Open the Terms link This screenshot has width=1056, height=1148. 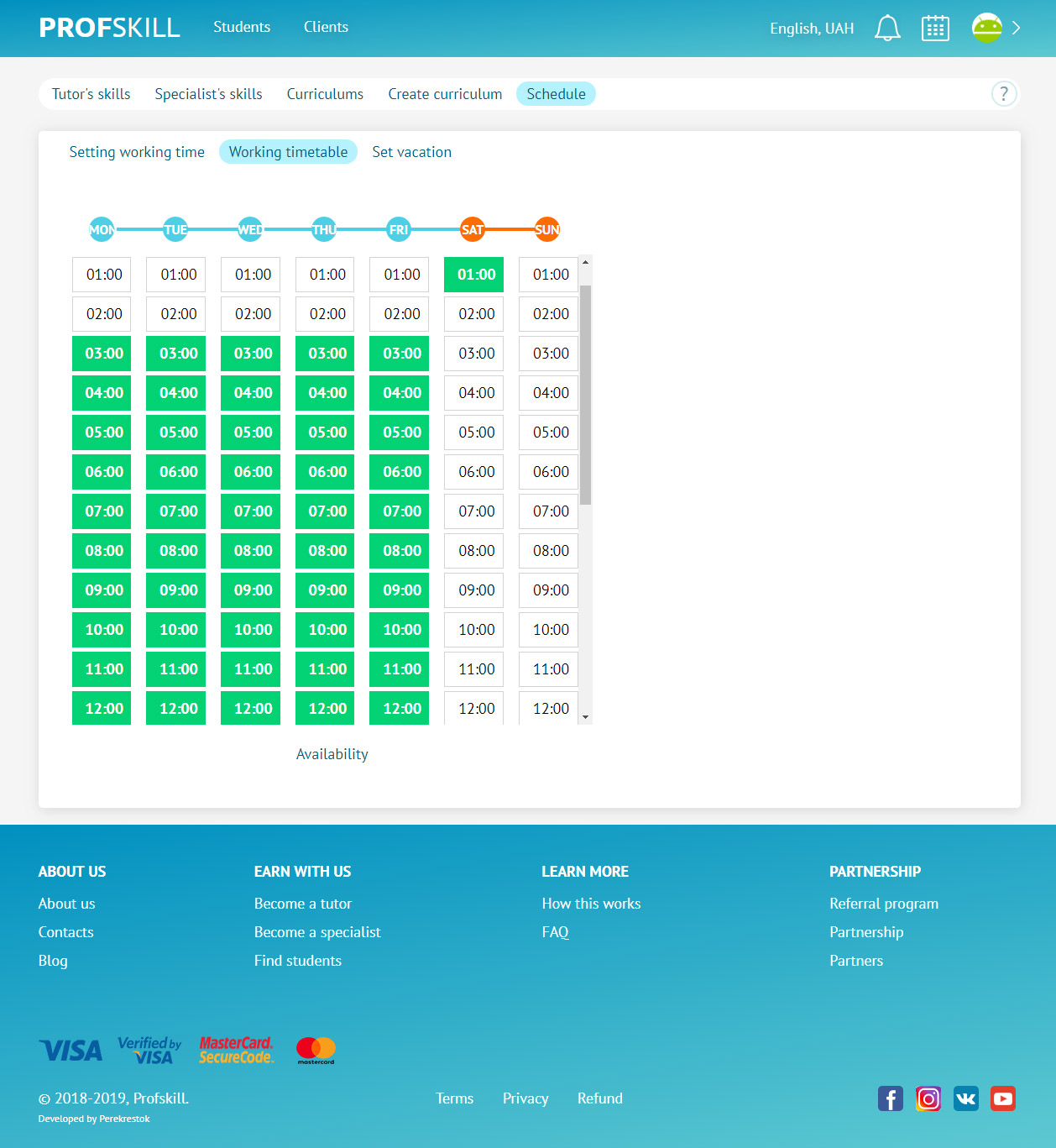pyautogui.click(x=454, y=1098)
